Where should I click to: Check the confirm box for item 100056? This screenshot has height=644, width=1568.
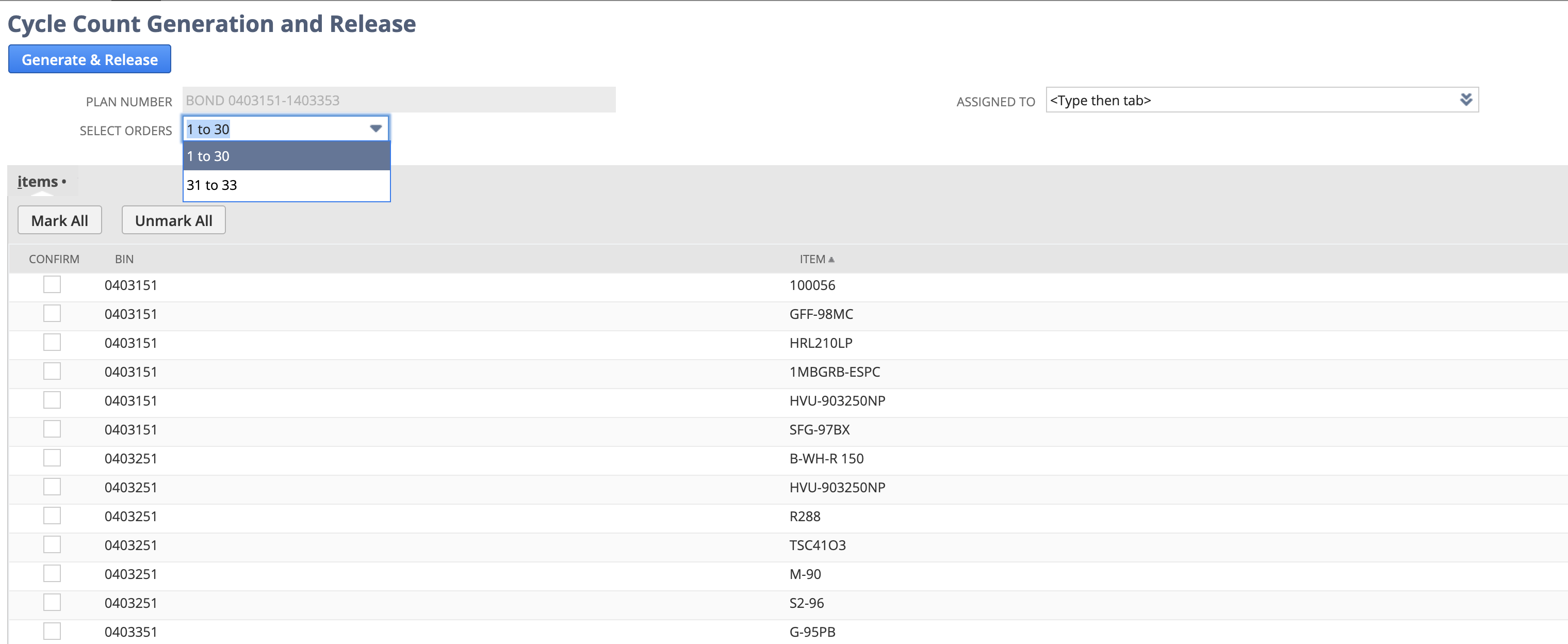[52, 284]
